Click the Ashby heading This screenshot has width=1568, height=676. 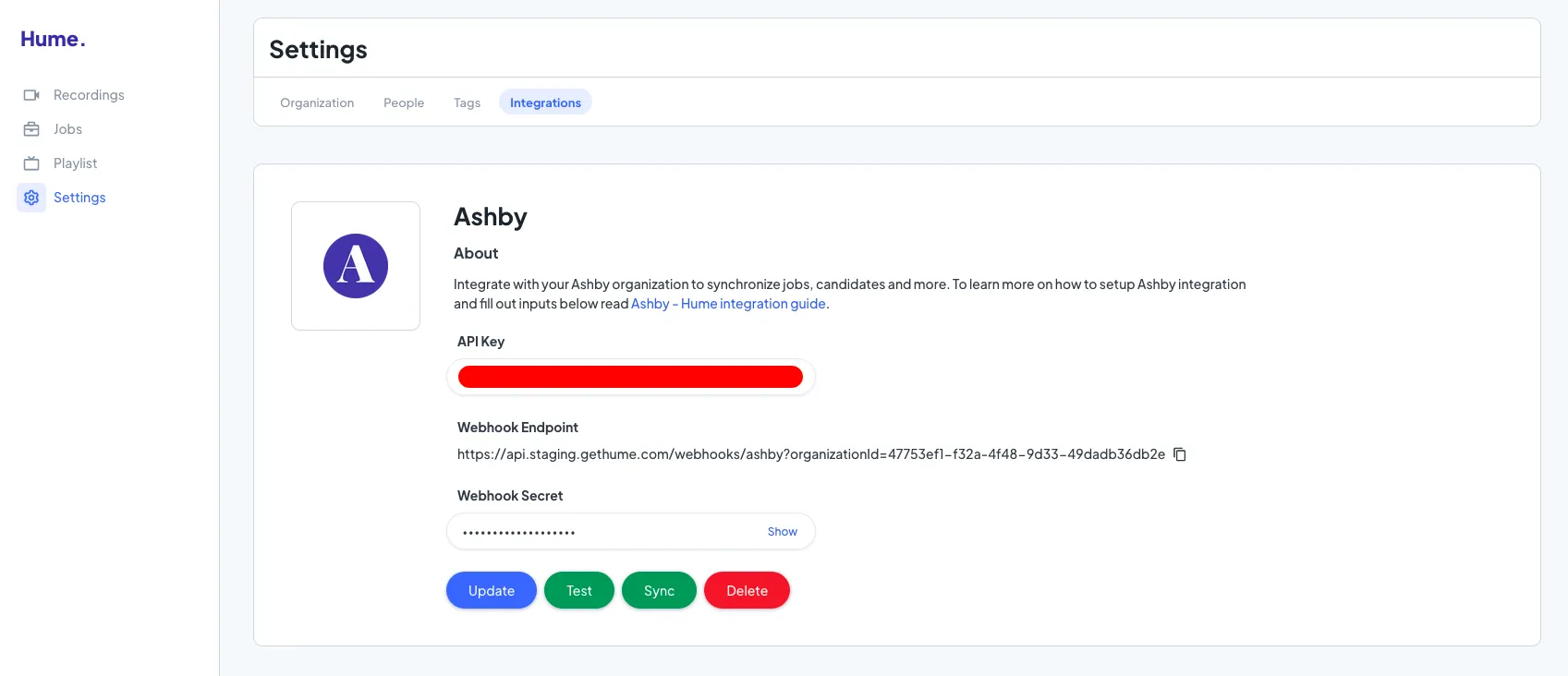[x=491, y=217]
